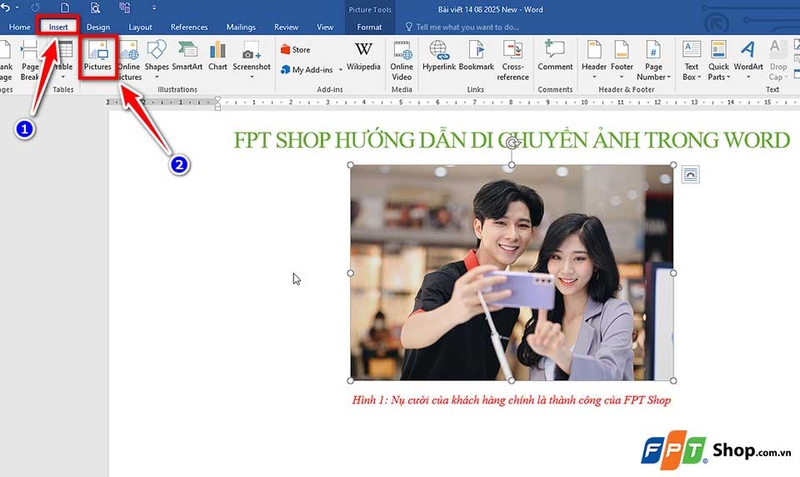Expand Customize Quick Access Toolbar arrow
Image resolution: width=800 pixels, height=477 pixels.
click(154, 8)
